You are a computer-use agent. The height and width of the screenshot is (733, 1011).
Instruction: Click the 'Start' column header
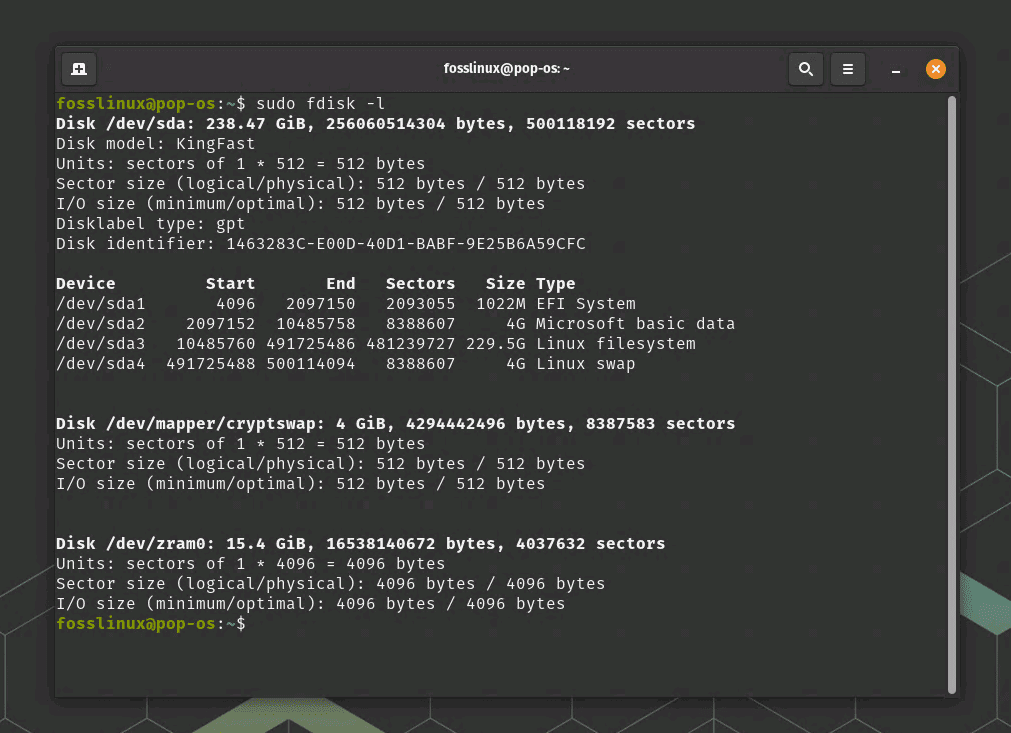[230, 283]
